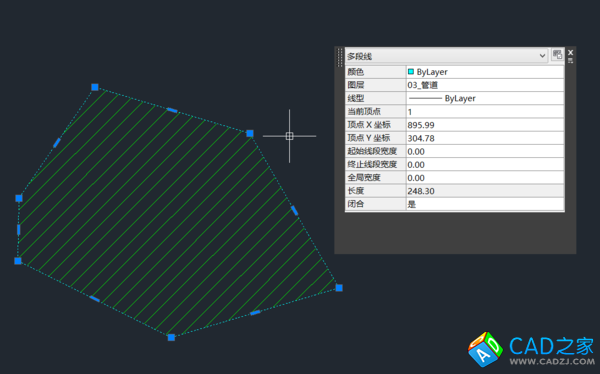Screen dimensions: 600x374
Task: Select the rightmost vertex grip of the polyline
Action: click(x=339, y=287)
